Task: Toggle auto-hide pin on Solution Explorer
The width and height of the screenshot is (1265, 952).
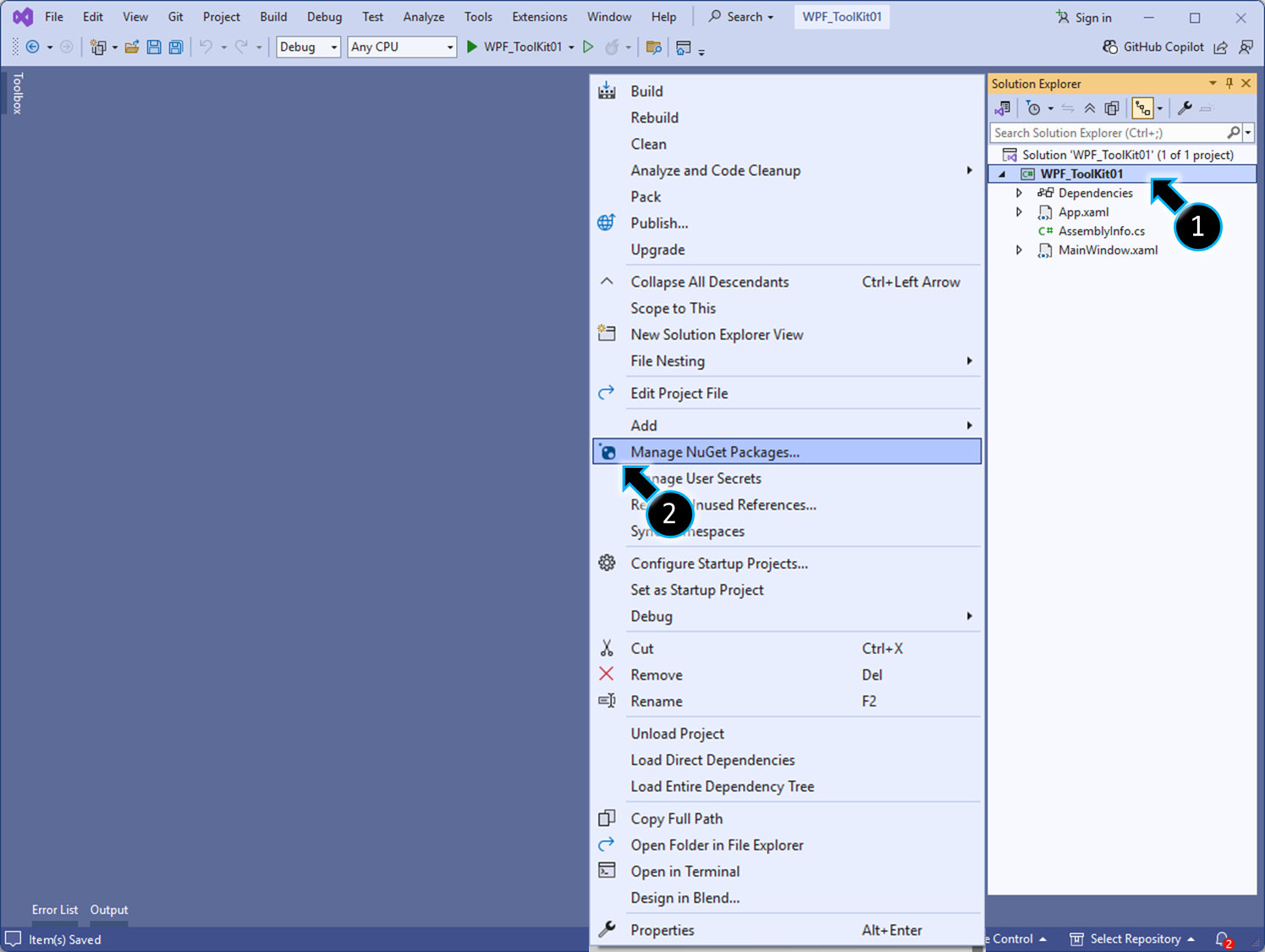Action: click(x=1229, y=83)
